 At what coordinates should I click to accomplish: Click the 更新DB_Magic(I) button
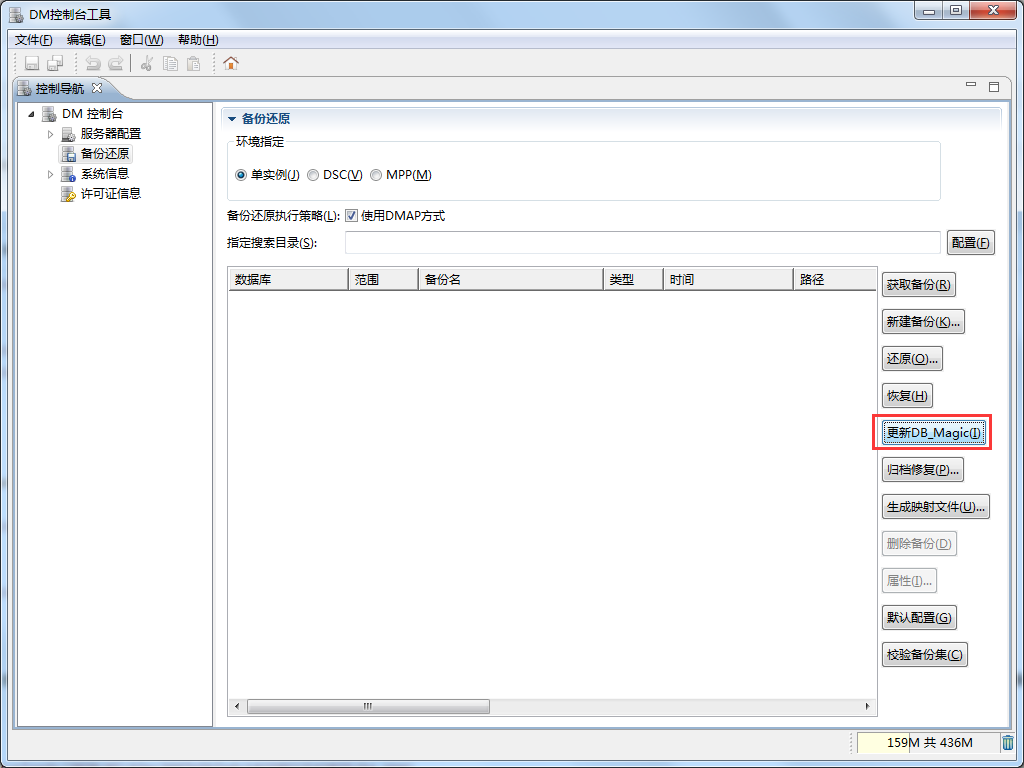coord(933,432)
